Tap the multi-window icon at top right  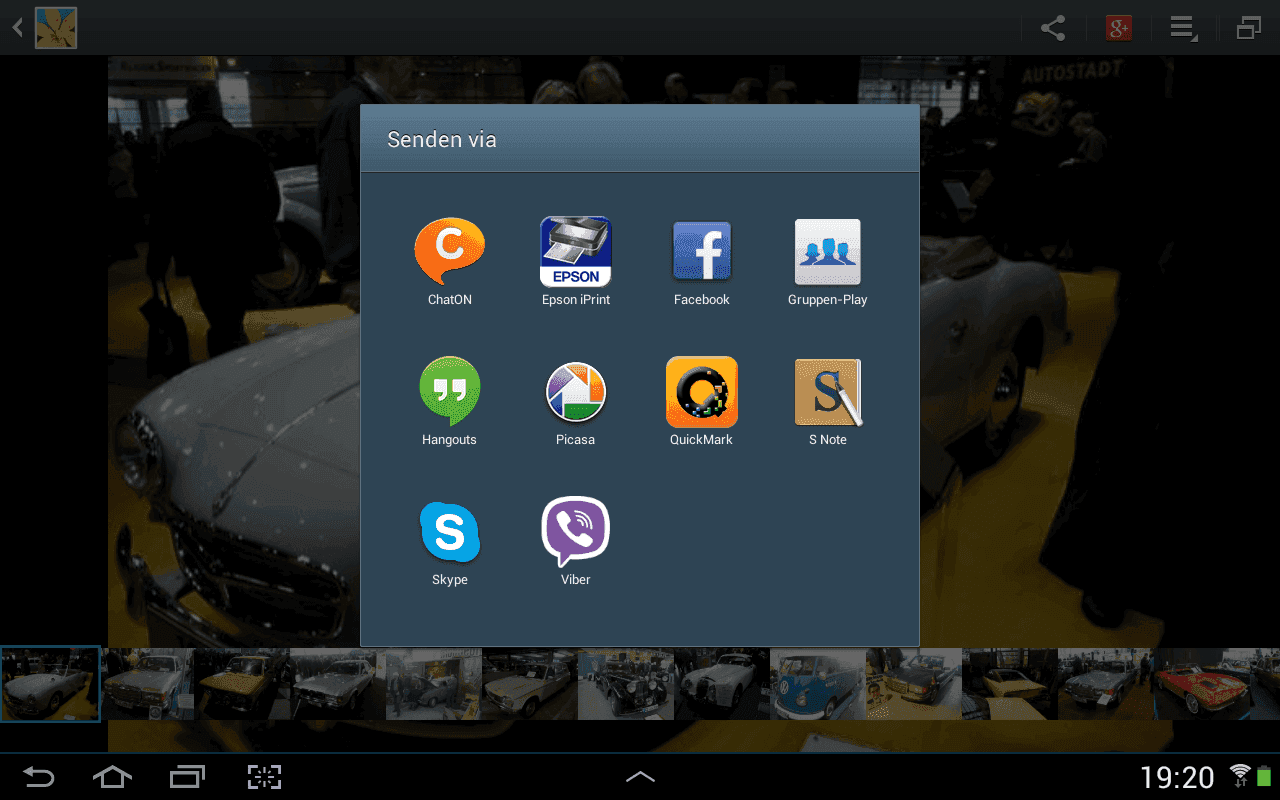[1248, 28]
